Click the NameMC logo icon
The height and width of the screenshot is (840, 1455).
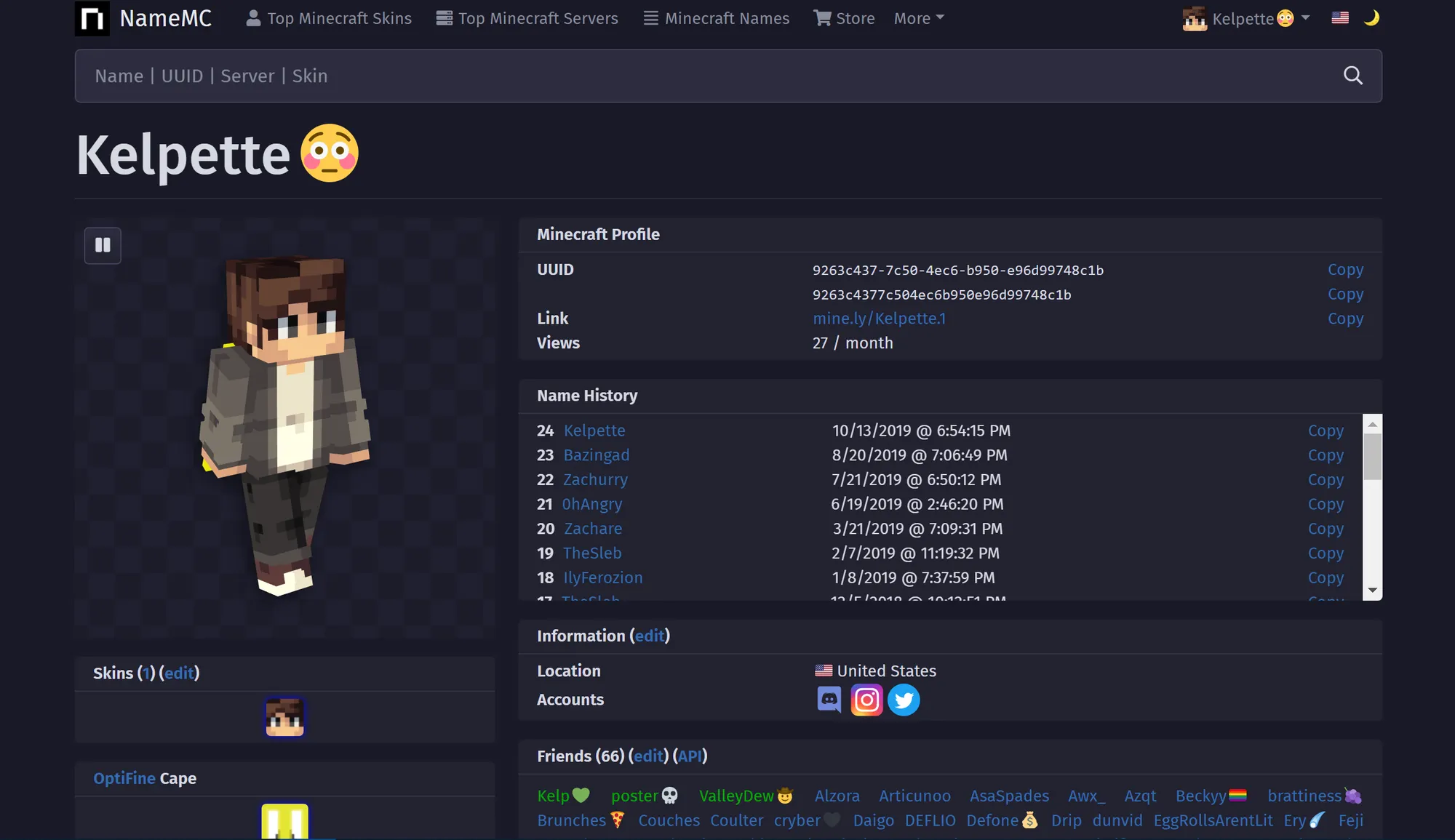pos(92,18)
